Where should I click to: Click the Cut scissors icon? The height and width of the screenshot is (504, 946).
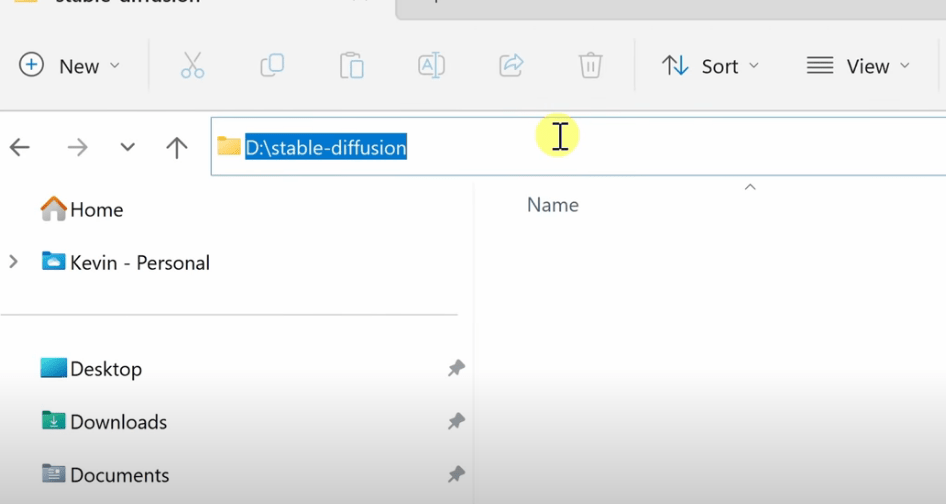(x=192, y=66)
